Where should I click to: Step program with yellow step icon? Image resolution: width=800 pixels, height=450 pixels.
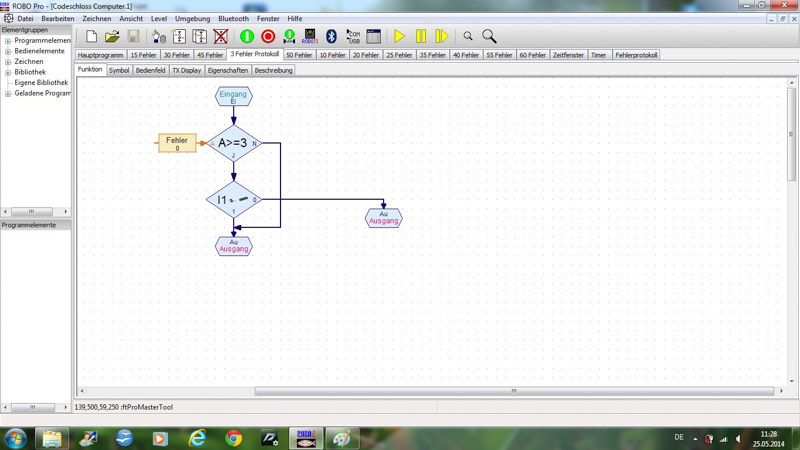point(442,36)
